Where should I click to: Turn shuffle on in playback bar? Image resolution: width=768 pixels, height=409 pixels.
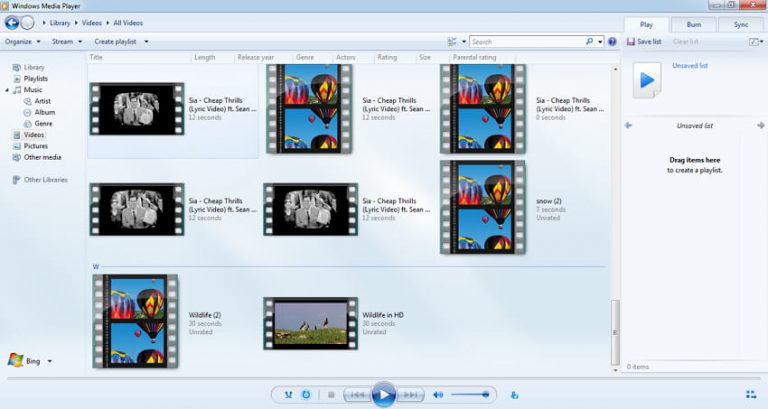pos(288,394)
